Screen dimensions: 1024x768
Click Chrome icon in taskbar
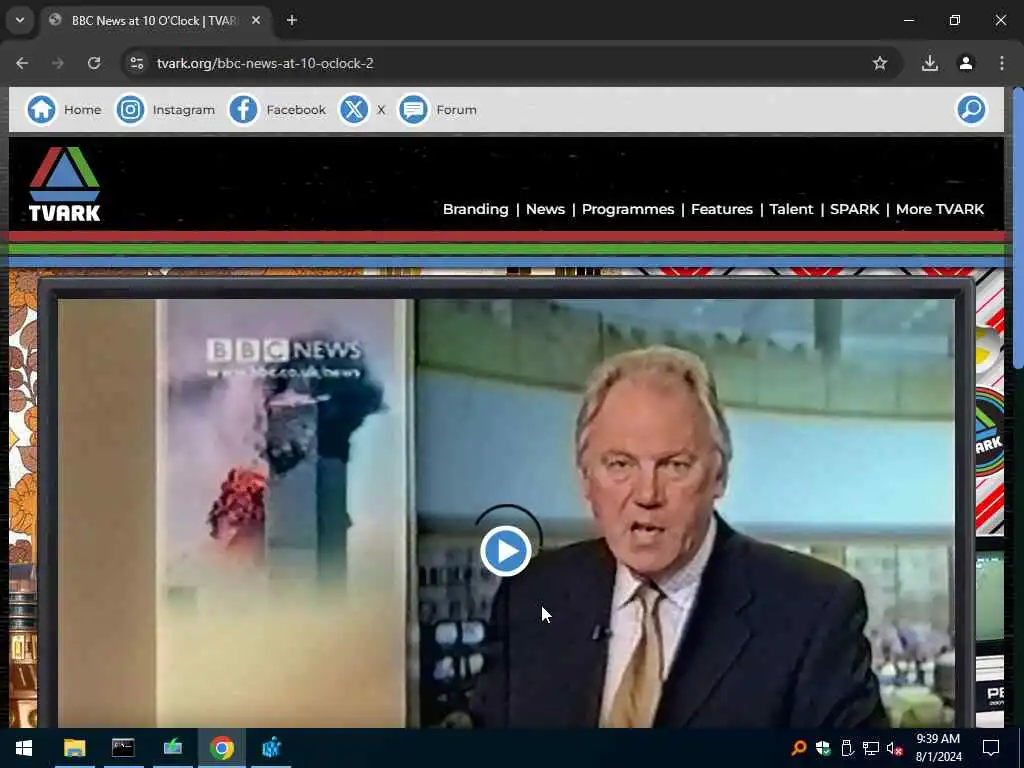click(222, 748)
